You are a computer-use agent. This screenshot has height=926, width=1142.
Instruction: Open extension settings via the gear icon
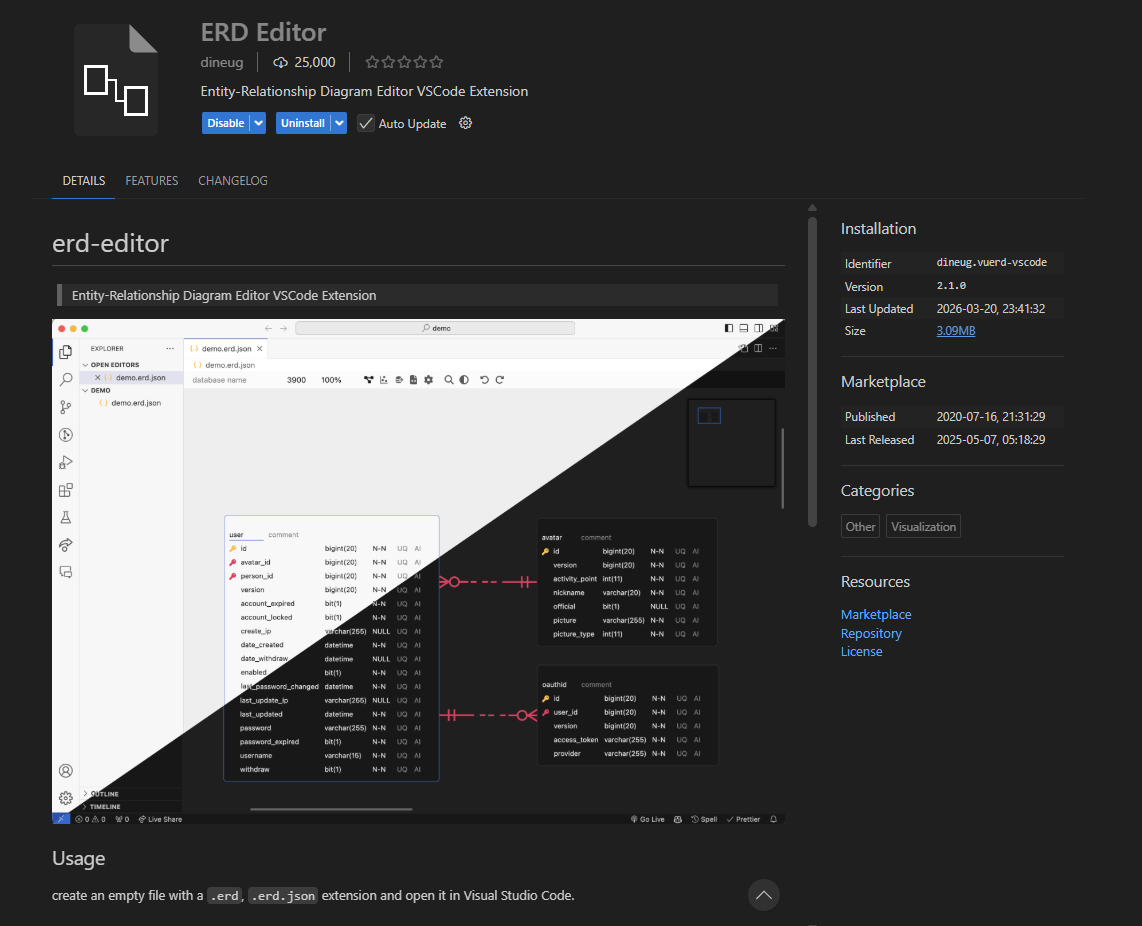tap(464, 124)
